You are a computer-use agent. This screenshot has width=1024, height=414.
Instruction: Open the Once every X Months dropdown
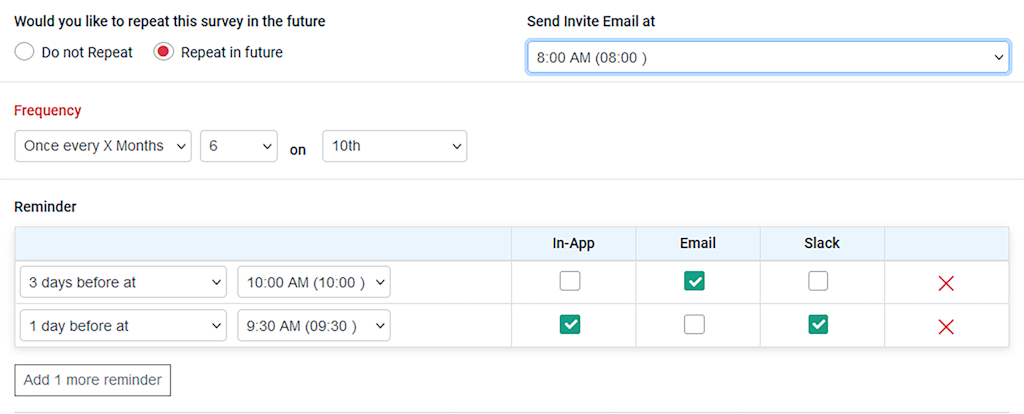coord(103,146)
